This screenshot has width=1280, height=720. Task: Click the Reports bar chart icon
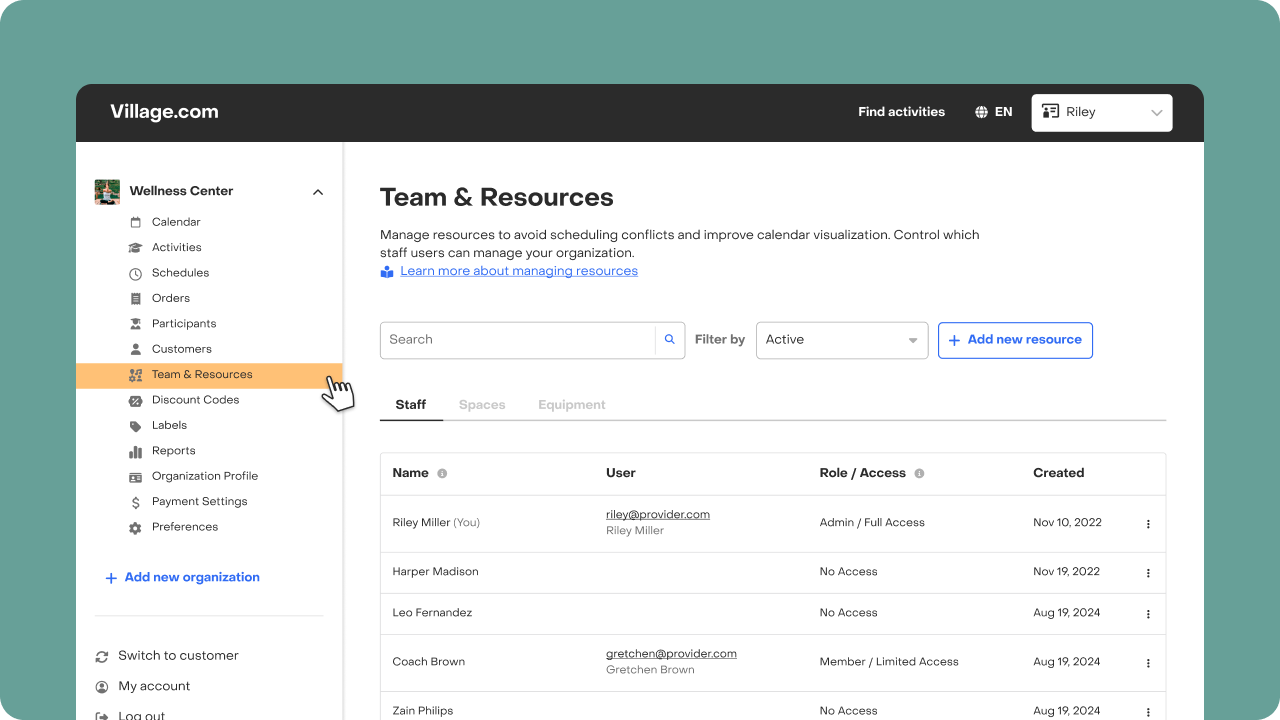136,451
